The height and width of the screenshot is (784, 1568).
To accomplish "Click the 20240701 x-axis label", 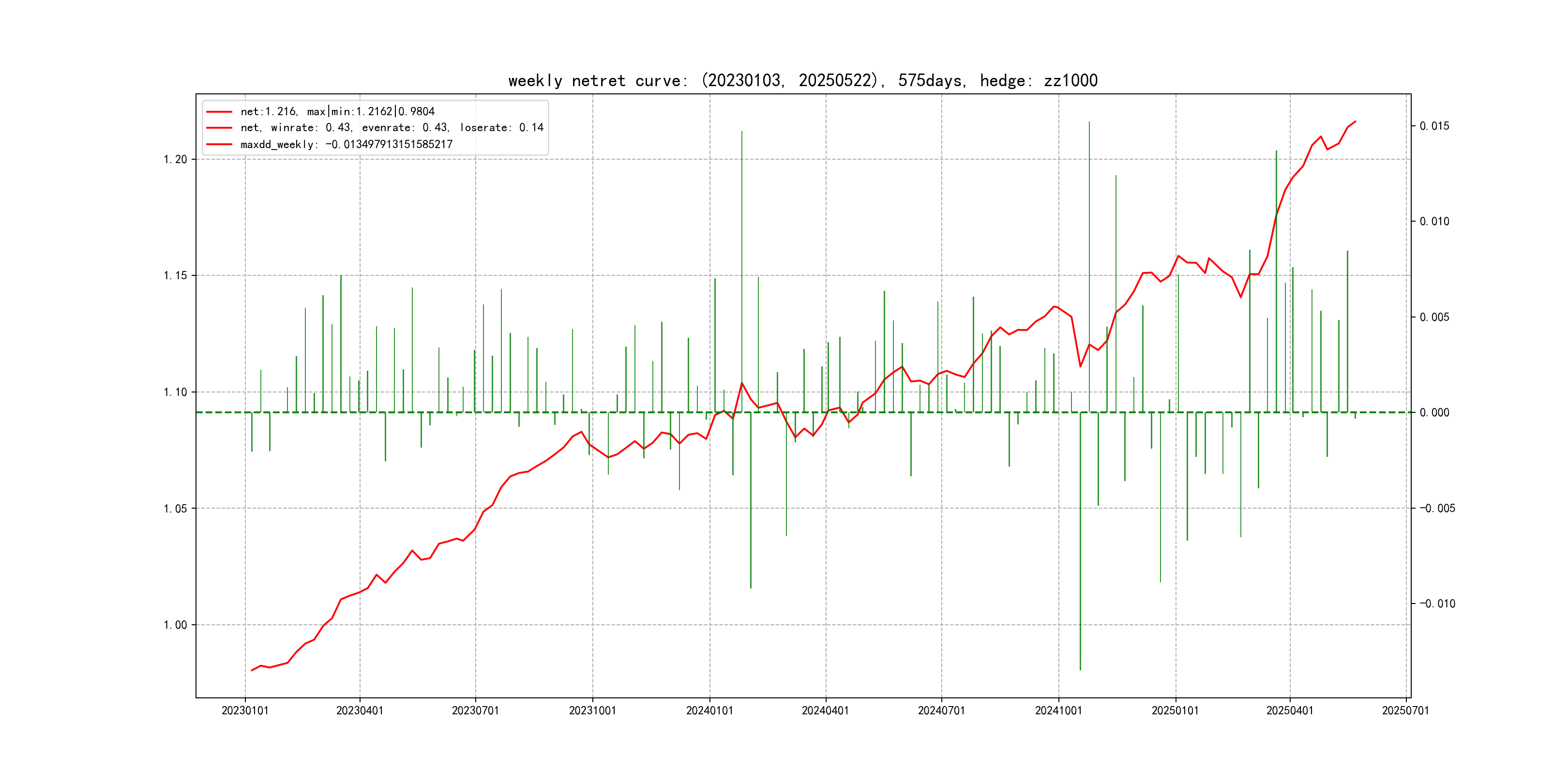I will [x=941, y=710].
